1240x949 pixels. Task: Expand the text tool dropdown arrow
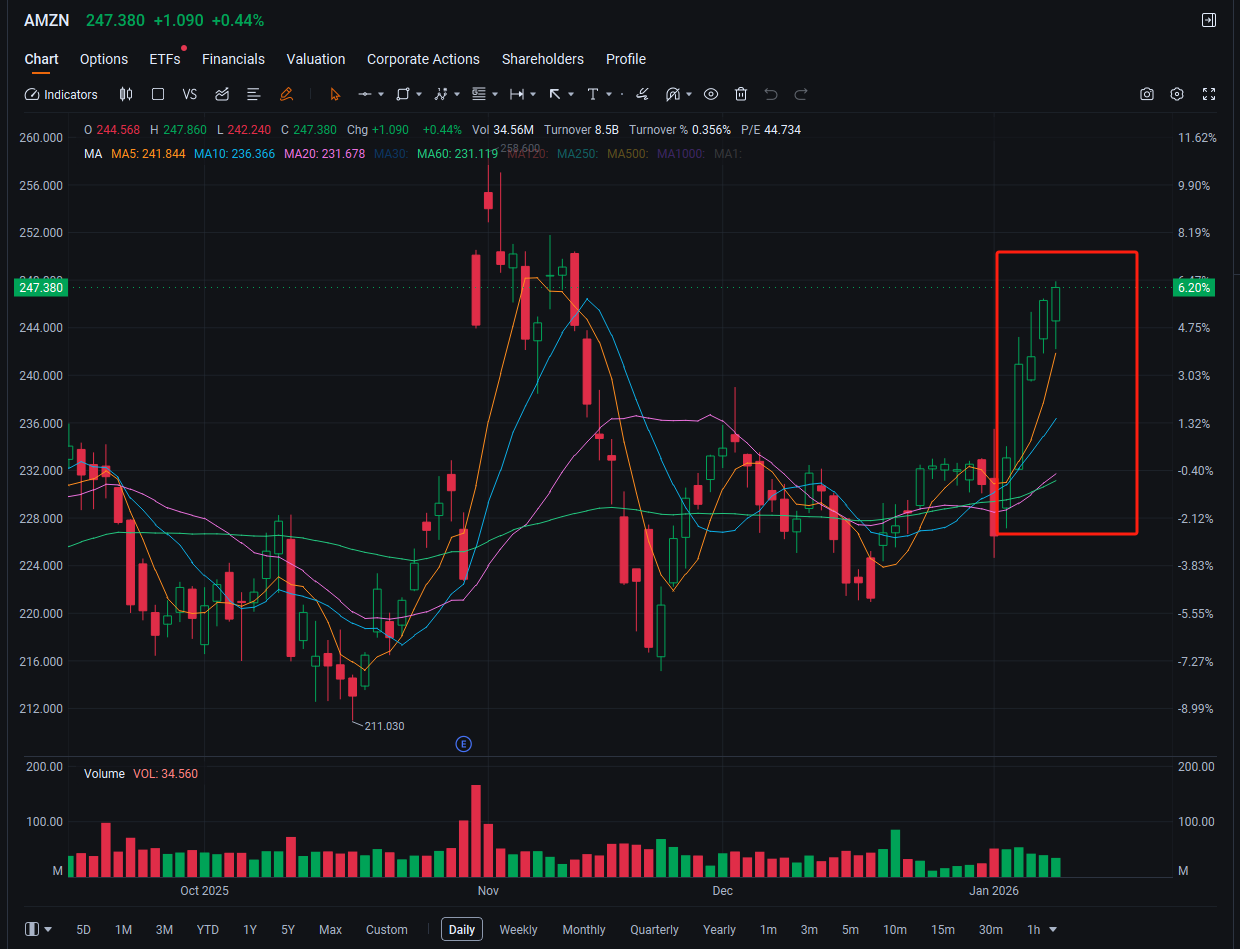[609, 94]
